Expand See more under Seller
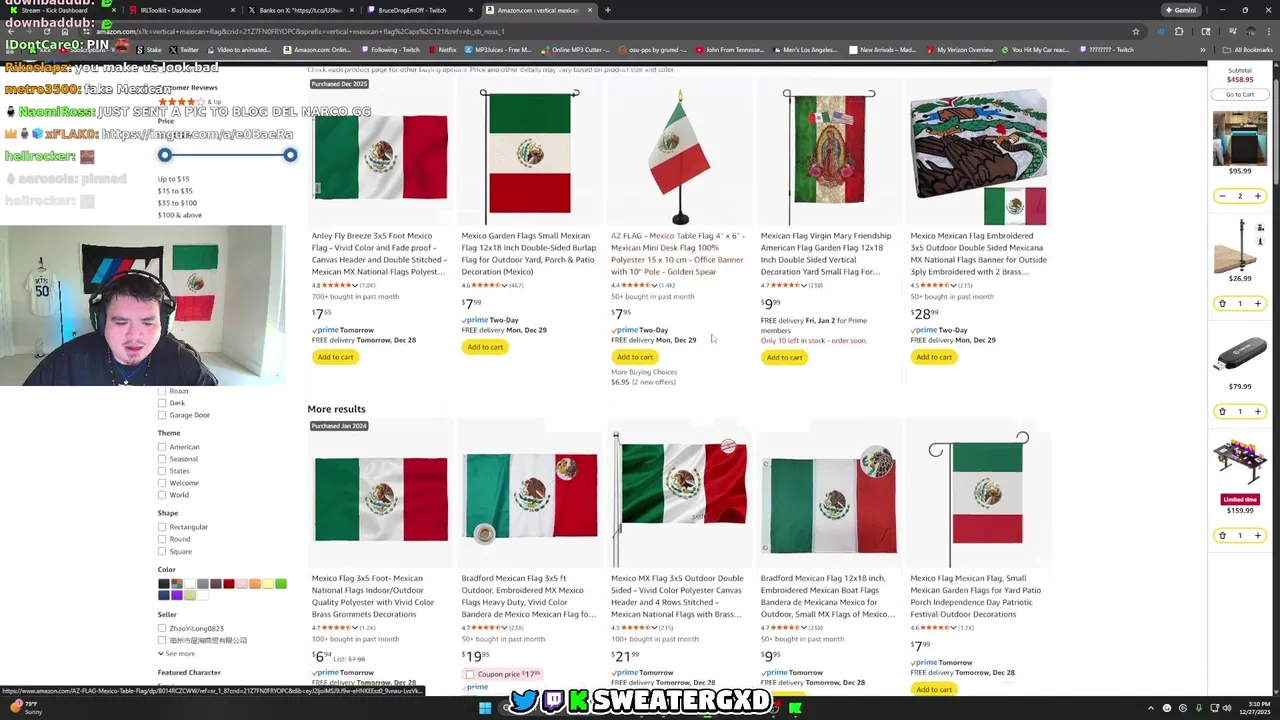This screenshot has height=720, width=1280. (176, 653)
